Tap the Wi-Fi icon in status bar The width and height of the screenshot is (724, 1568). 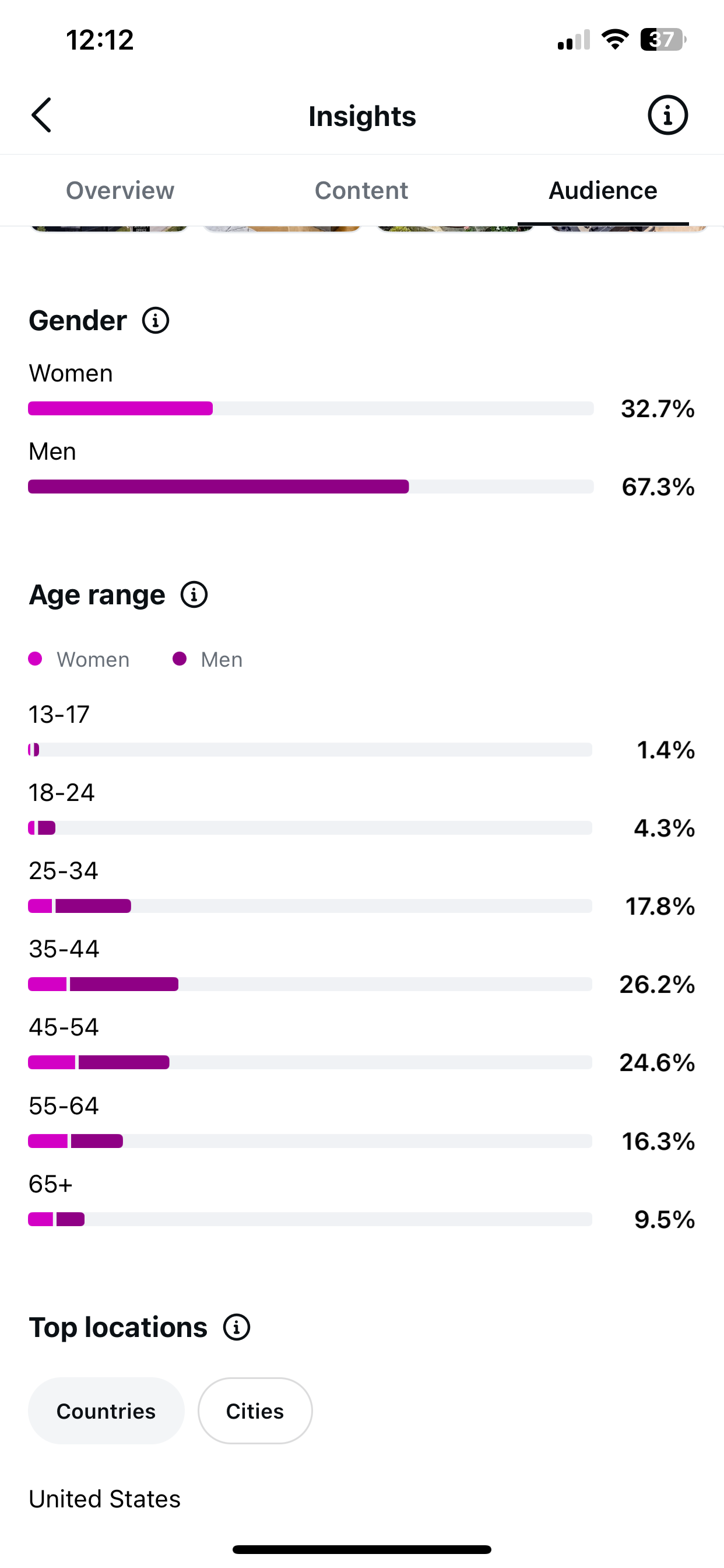[614, 40]
